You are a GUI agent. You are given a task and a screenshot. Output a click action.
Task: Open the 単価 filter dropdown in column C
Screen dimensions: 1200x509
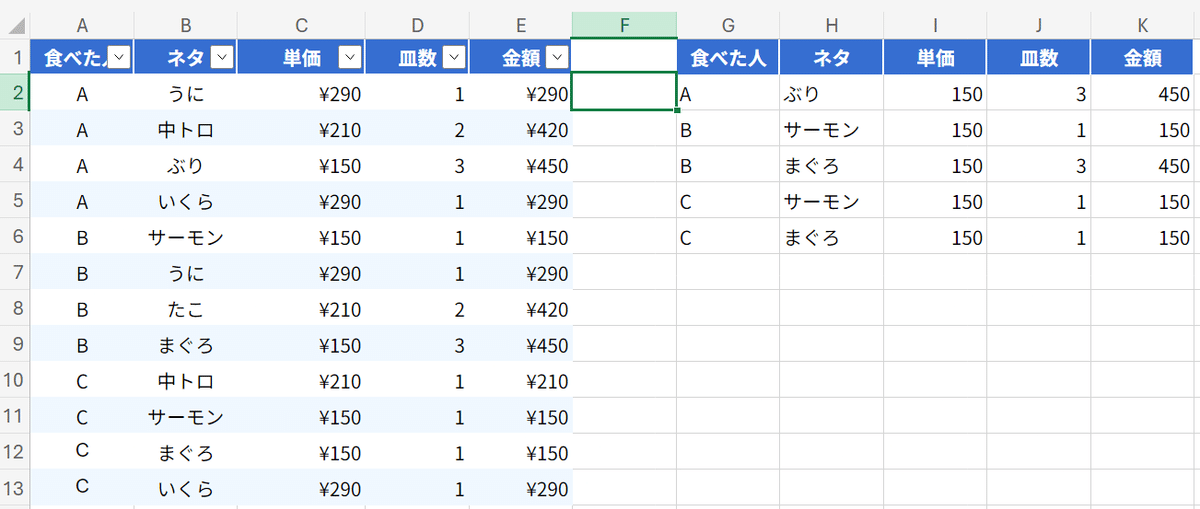[x=349, y=59]
